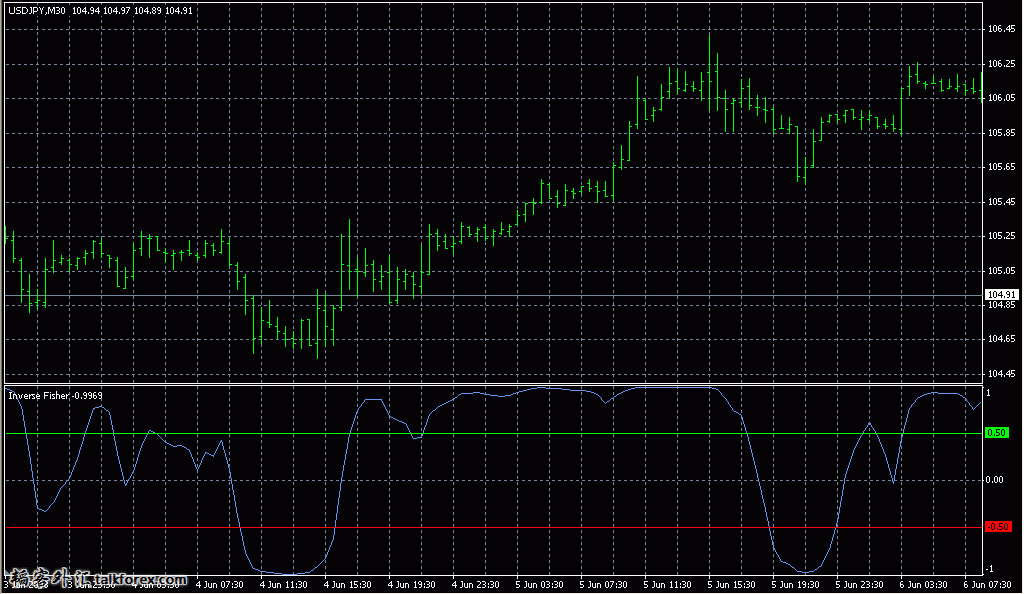1024x594 pixels.
Task: Select the 4 Jun 07:30 time label
Action: [x=218, y=584]
